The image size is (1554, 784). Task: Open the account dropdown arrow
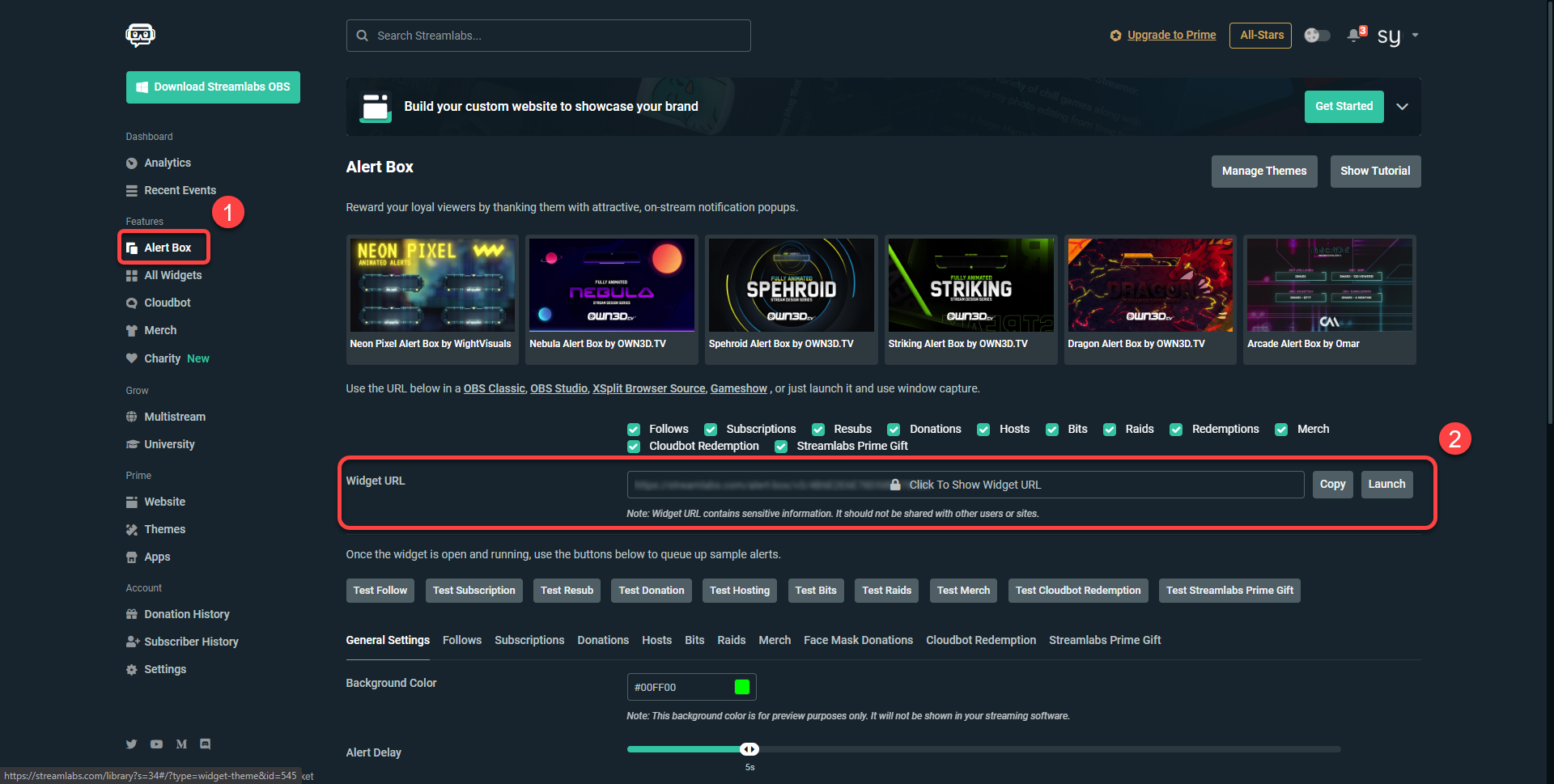tap(1415, 36)
